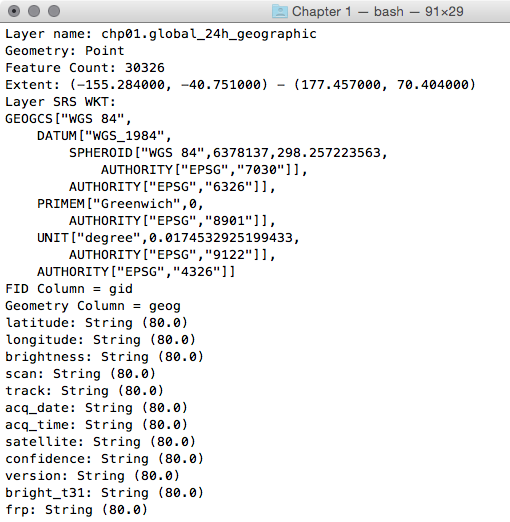Image resolution: width=510 pixels, height=522 pixels.
Task: Click the DATUM["WGS_1984" text
Action: [x=104, y=136]
